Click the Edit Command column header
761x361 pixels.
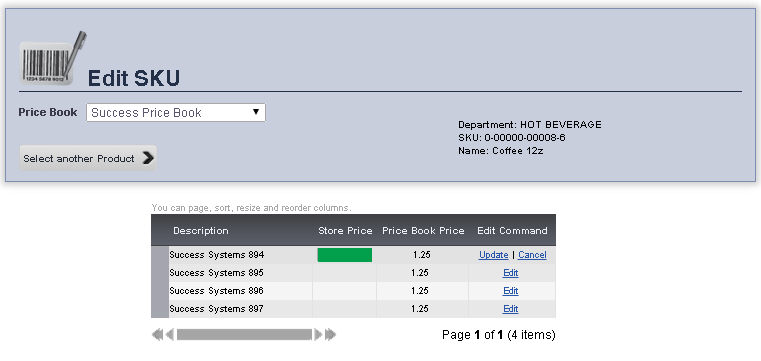[x=512, y=230]
